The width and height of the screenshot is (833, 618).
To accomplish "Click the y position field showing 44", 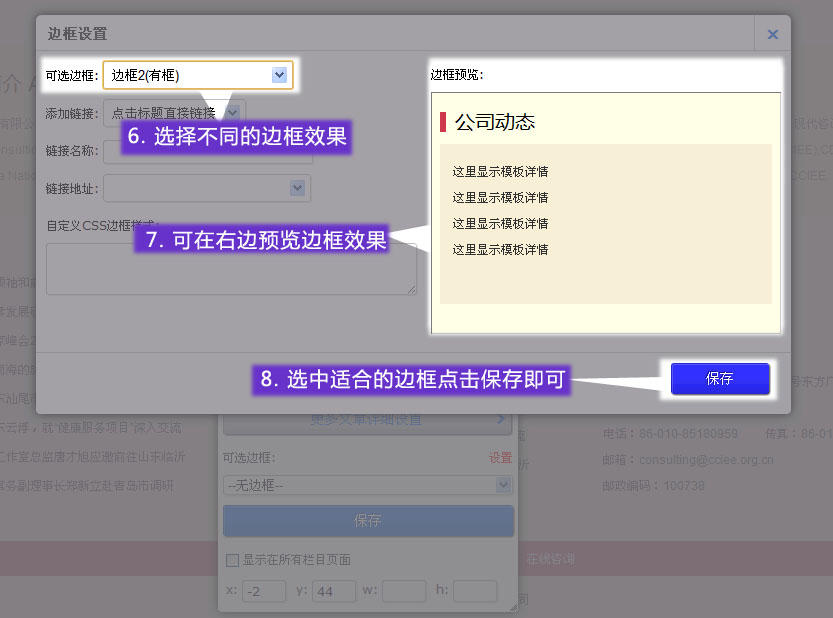I will point(335,591).
